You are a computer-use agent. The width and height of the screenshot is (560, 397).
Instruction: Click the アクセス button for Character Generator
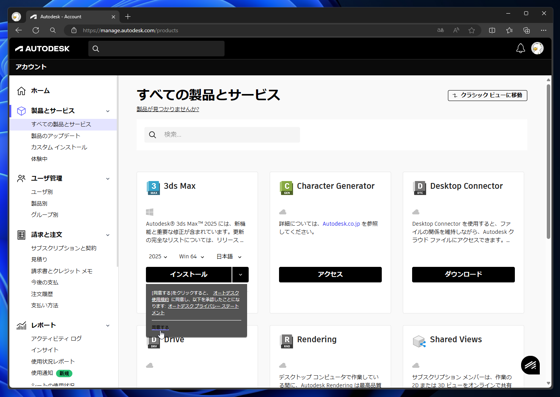330,275
